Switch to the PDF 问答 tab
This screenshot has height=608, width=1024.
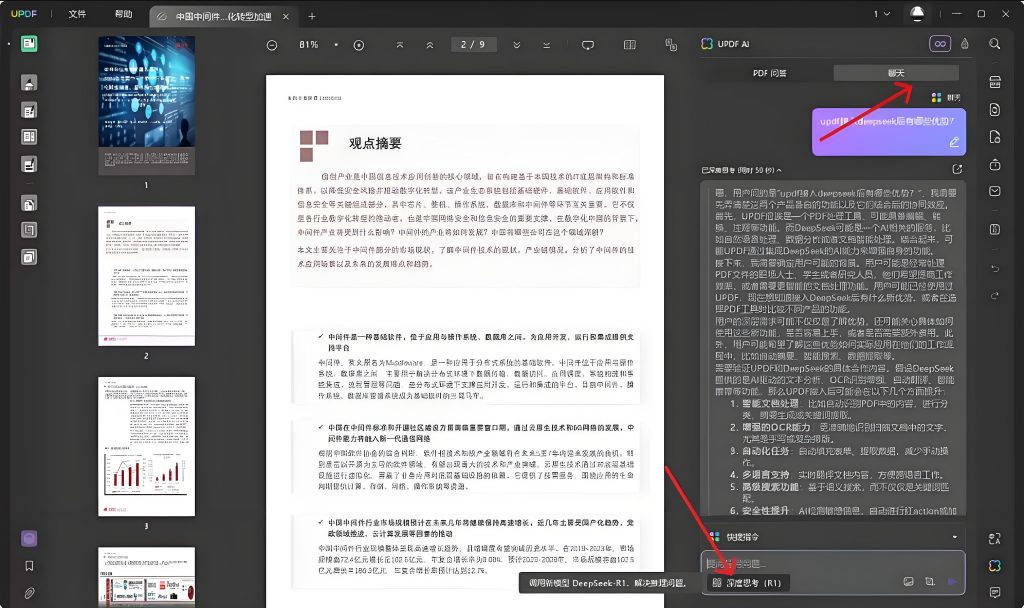click(x=769, y=73)
